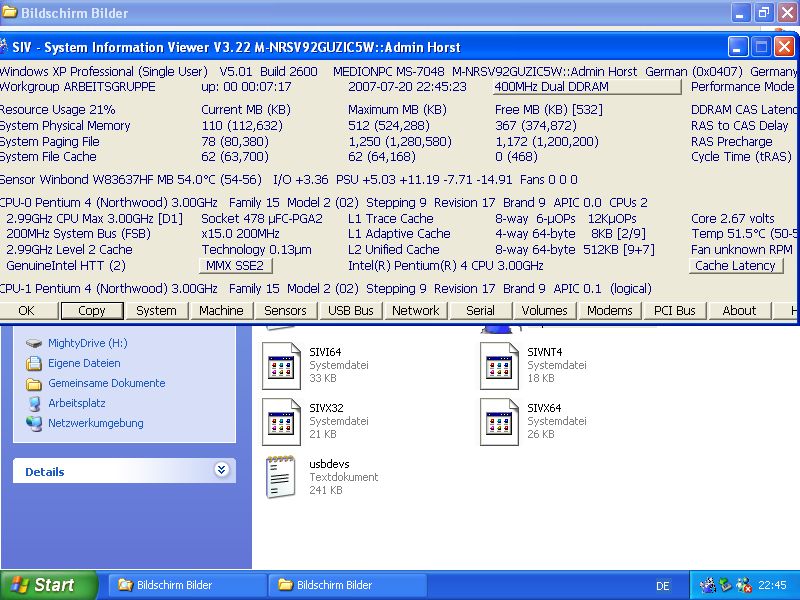Screen dimensions: 800x600
Task: Click the GenuineIntel HTT (2) text
Action: coord(66,266)
